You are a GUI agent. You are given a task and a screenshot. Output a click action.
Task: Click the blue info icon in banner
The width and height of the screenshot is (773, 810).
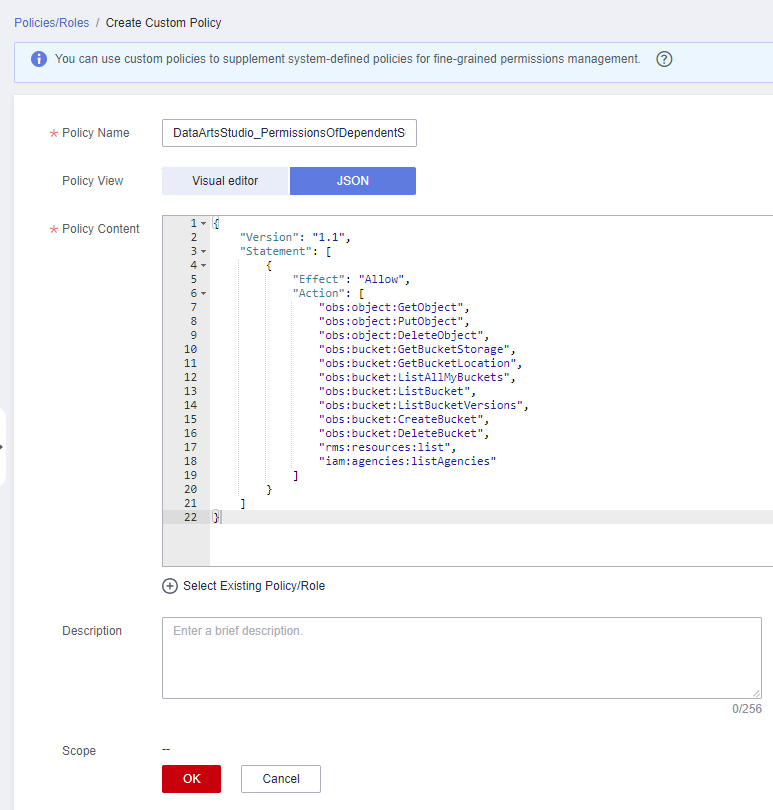pyautogui.click(x=39, y=59)
